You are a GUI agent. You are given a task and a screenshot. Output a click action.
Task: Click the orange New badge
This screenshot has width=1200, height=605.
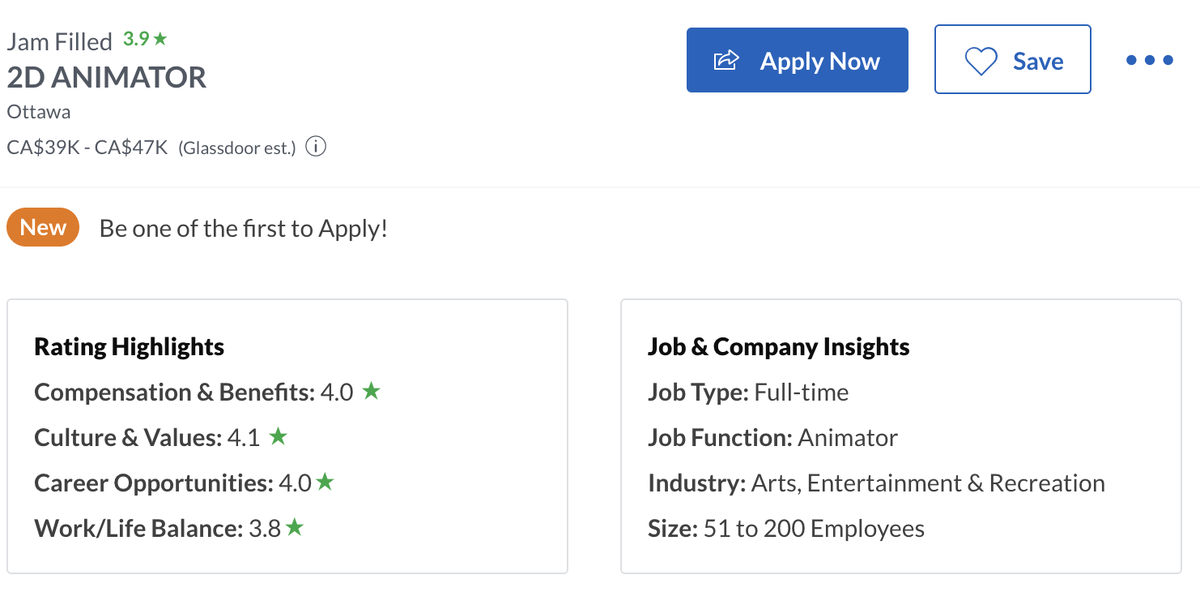coord(43,228)
